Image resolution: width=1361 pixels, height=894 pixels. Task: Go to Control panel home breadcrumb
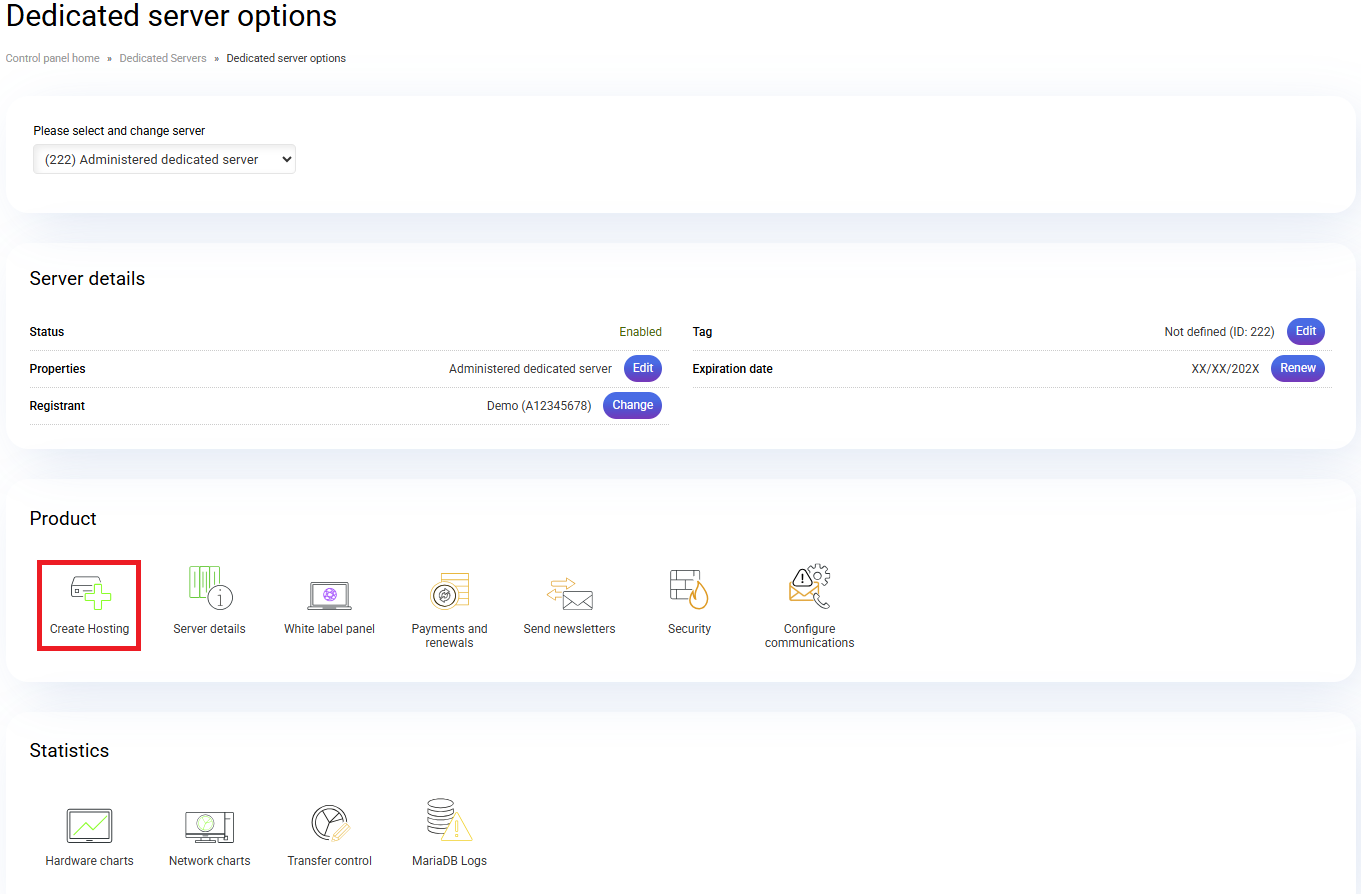pos(53,58)
